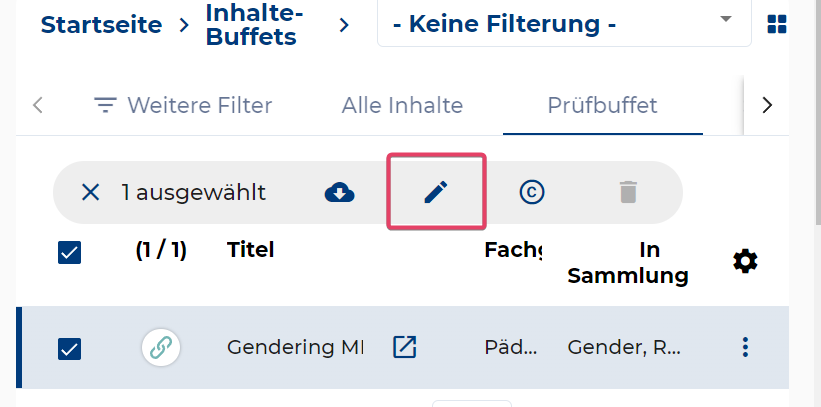This screenshot has width=821, height=407.
Task: Open license copyright icon
Action: (x=532, y=192)
